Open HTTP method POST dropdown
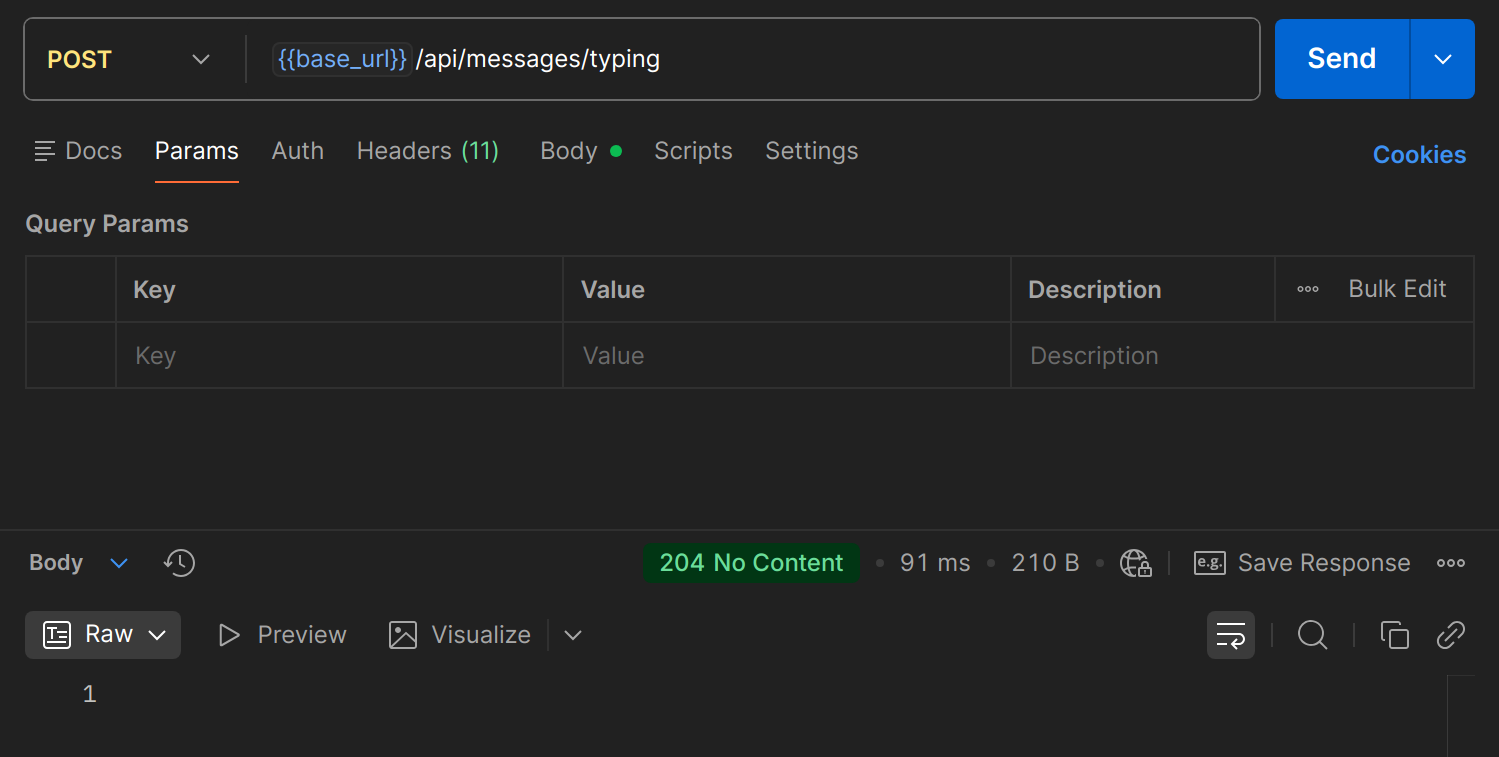 [x=129, y=59]
